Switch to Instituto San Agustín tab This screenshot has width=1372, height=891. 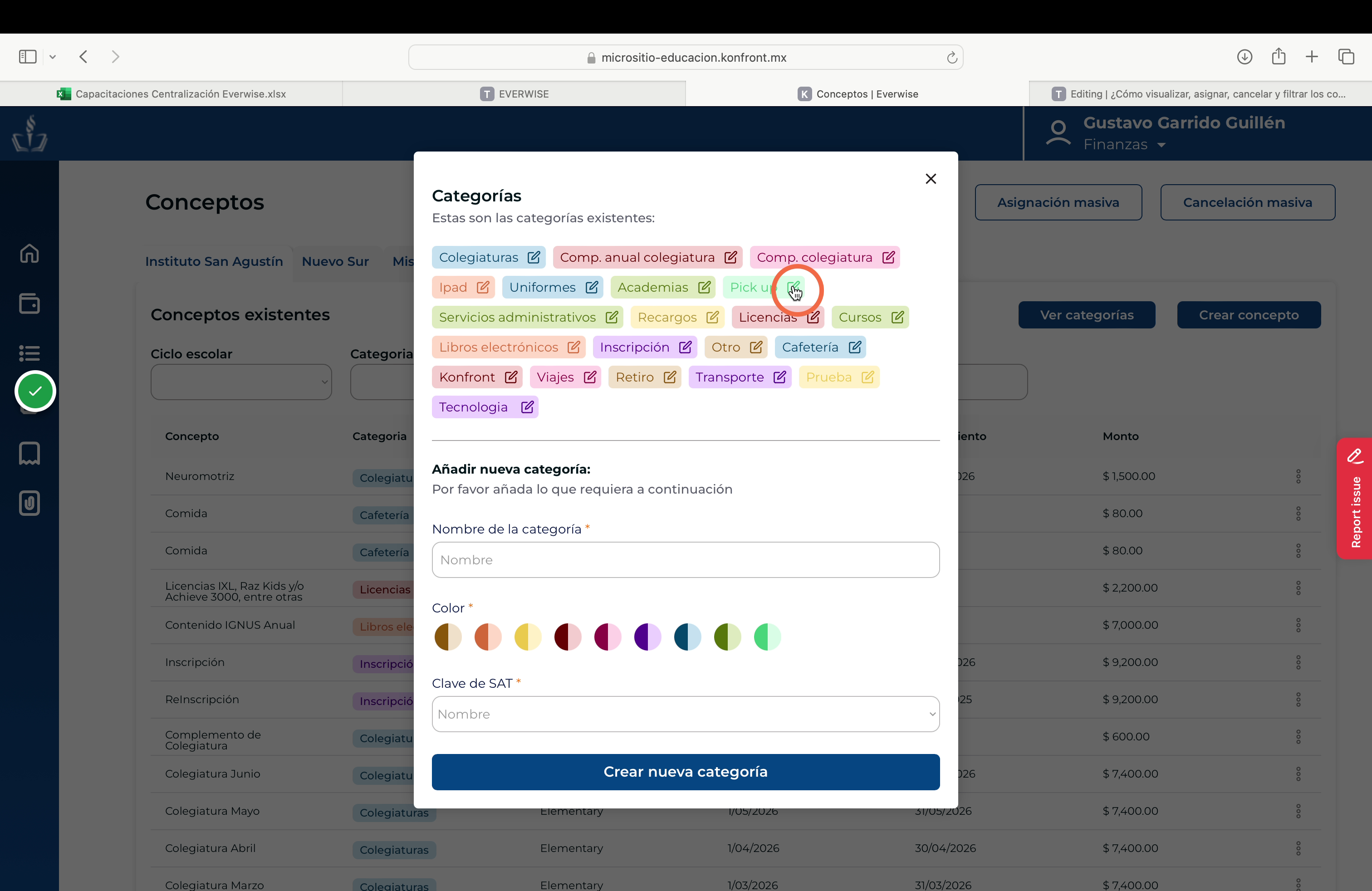pos(214,261)
